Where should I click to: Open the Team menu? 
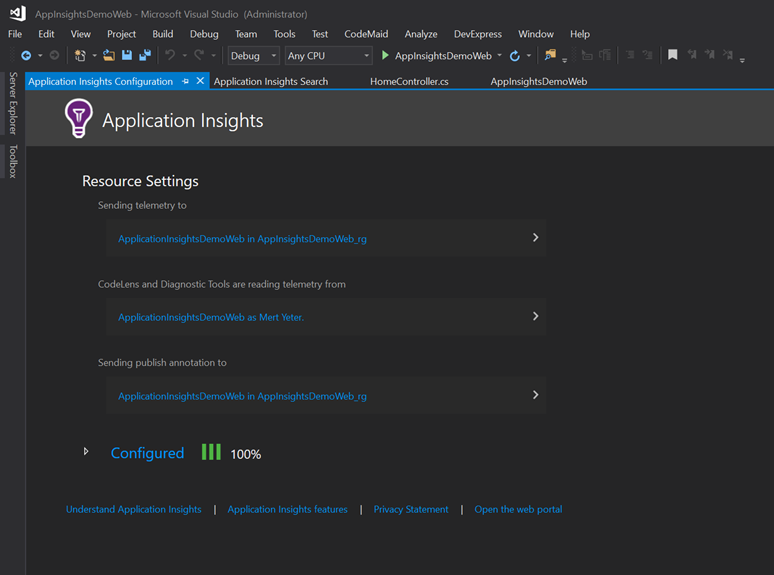point(246,34)
